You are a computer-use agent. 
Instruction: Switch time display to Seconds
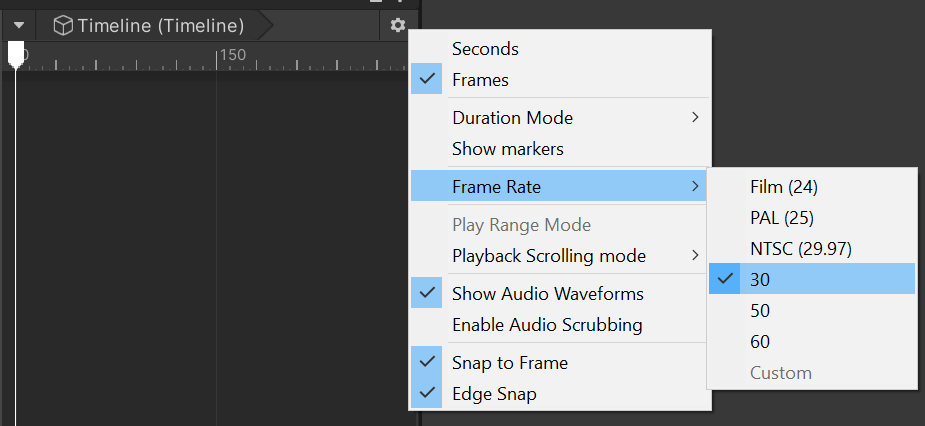point(485,48)
